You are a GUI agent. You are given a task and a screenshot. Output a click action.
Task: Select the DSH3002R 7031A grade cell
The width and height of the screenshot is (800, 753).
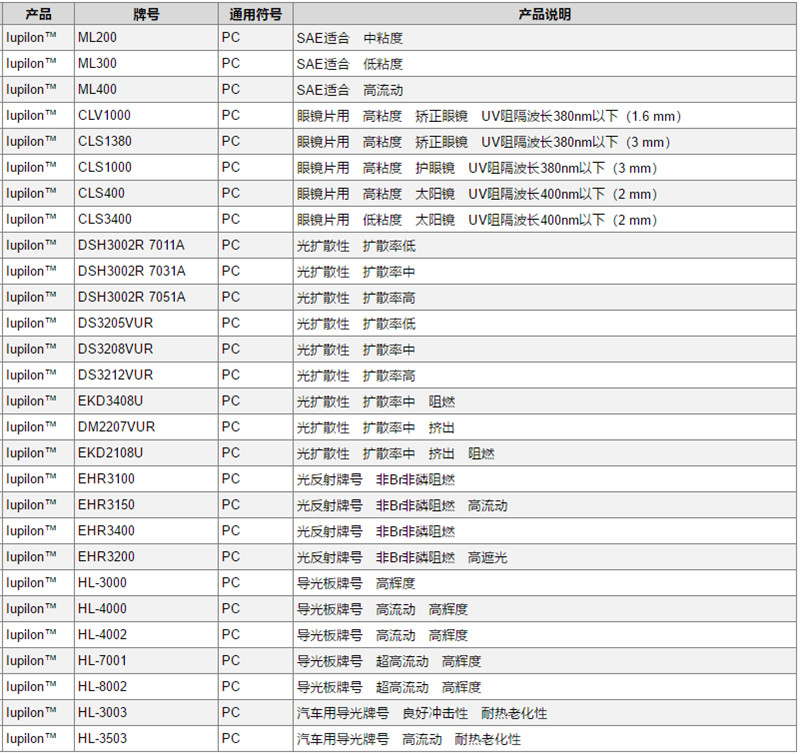click(x=131, y=271)
